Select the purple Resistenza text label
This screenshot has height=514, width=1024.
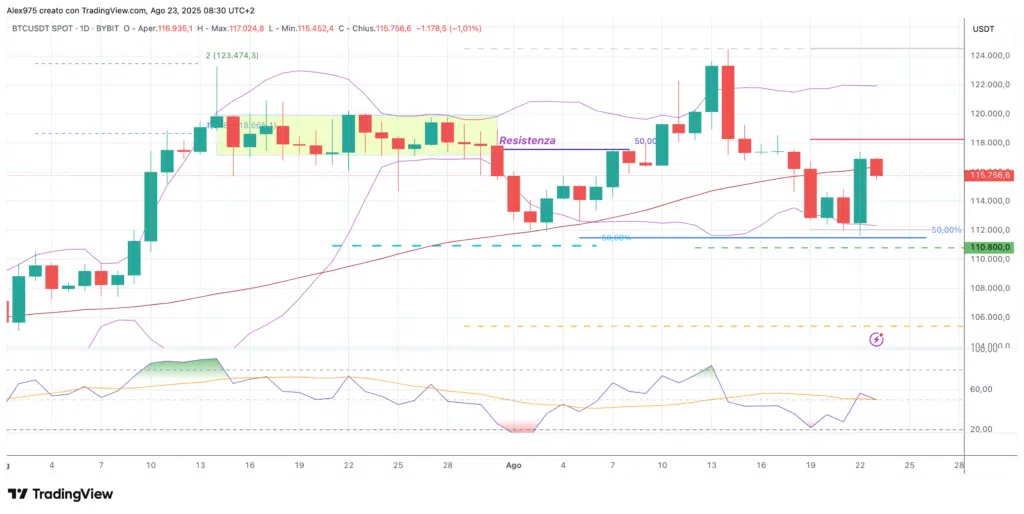click(x=527, y=141)
